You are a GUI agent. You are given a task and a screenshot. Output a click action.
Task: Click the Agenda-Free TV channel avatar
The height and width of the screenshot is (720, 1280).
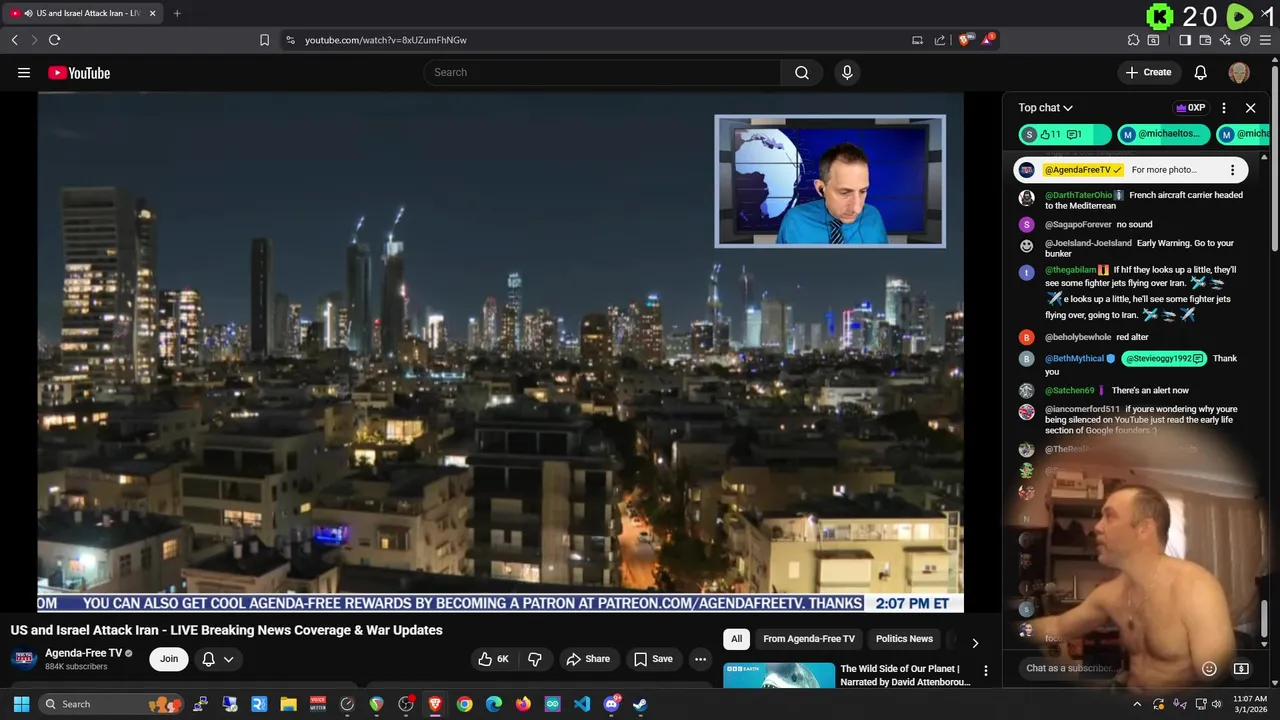click(24, 659)
